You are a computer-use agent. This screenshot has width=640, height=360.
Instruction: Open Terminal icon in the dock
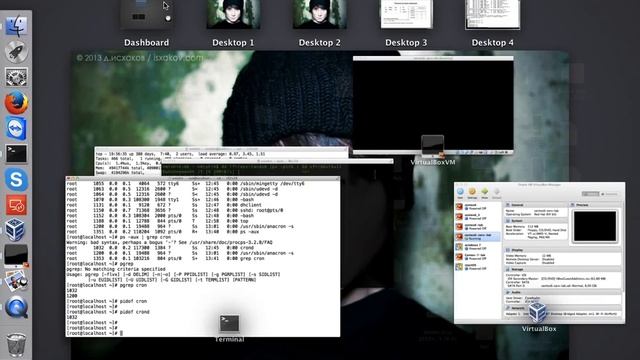pos(16,153)
